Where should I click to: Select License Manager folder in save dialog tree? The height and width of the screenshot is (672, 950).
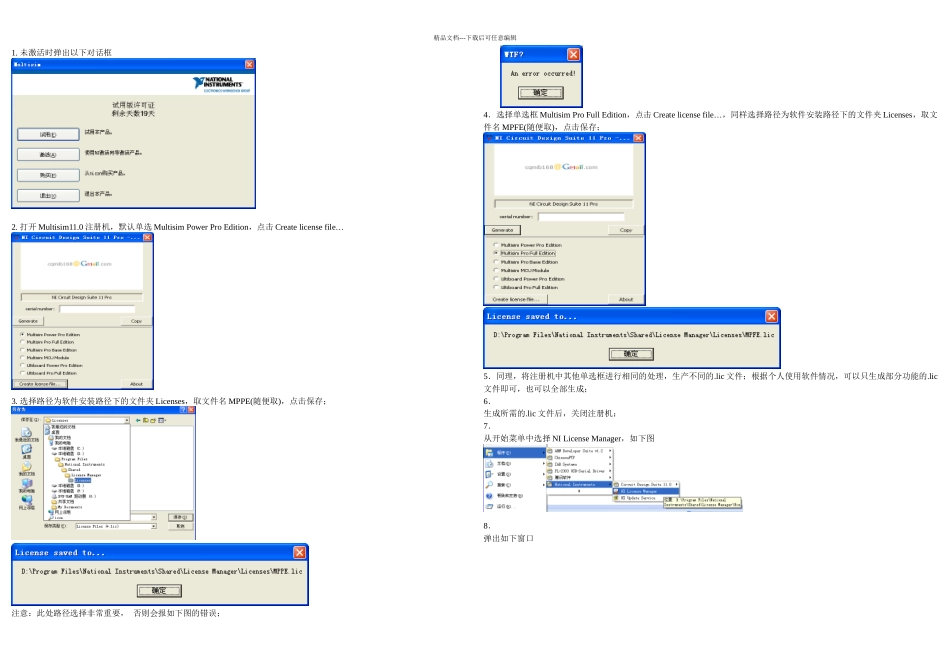(84, 475)
